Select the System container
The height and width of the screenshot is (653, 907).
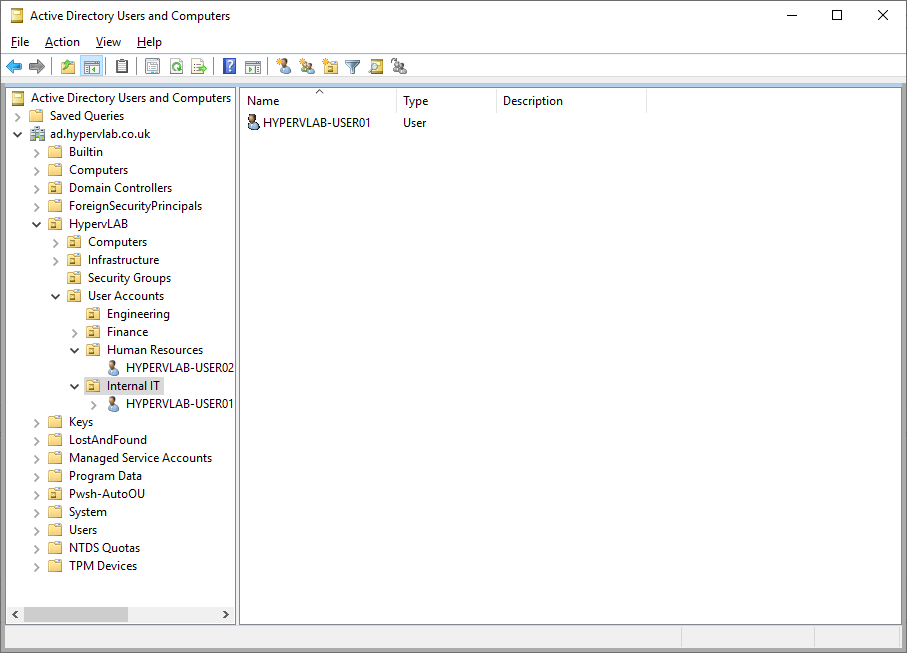coord(88,512)
